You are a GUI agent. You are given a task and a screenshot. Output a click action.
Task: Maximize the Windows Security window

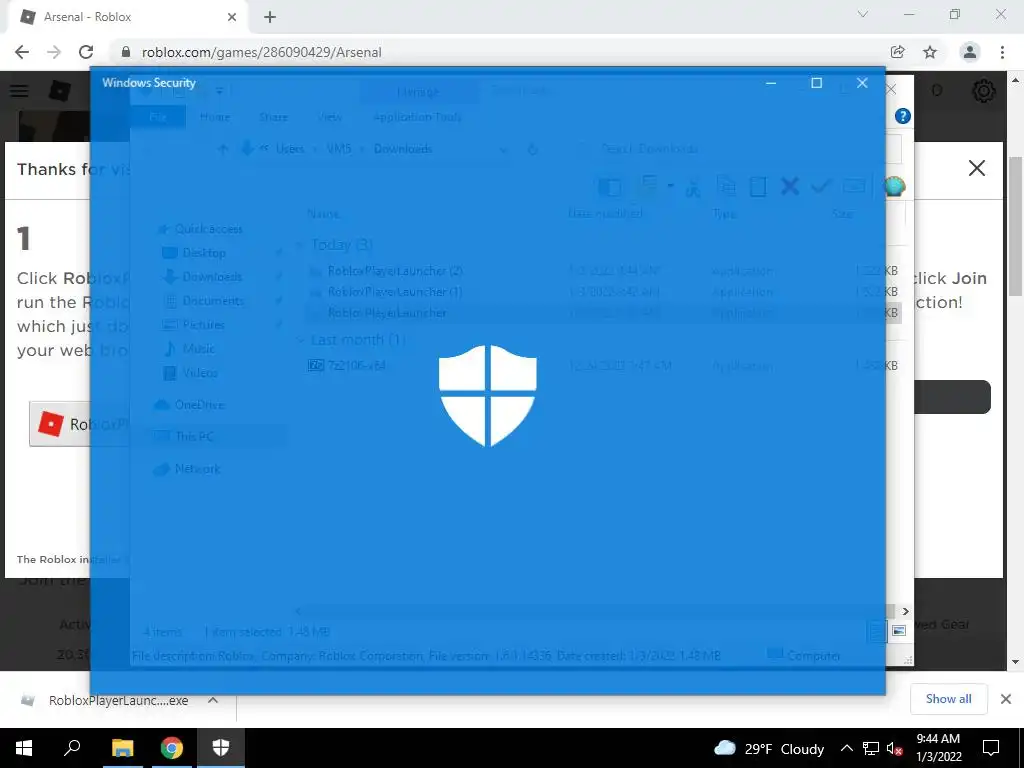pos(816,83)
